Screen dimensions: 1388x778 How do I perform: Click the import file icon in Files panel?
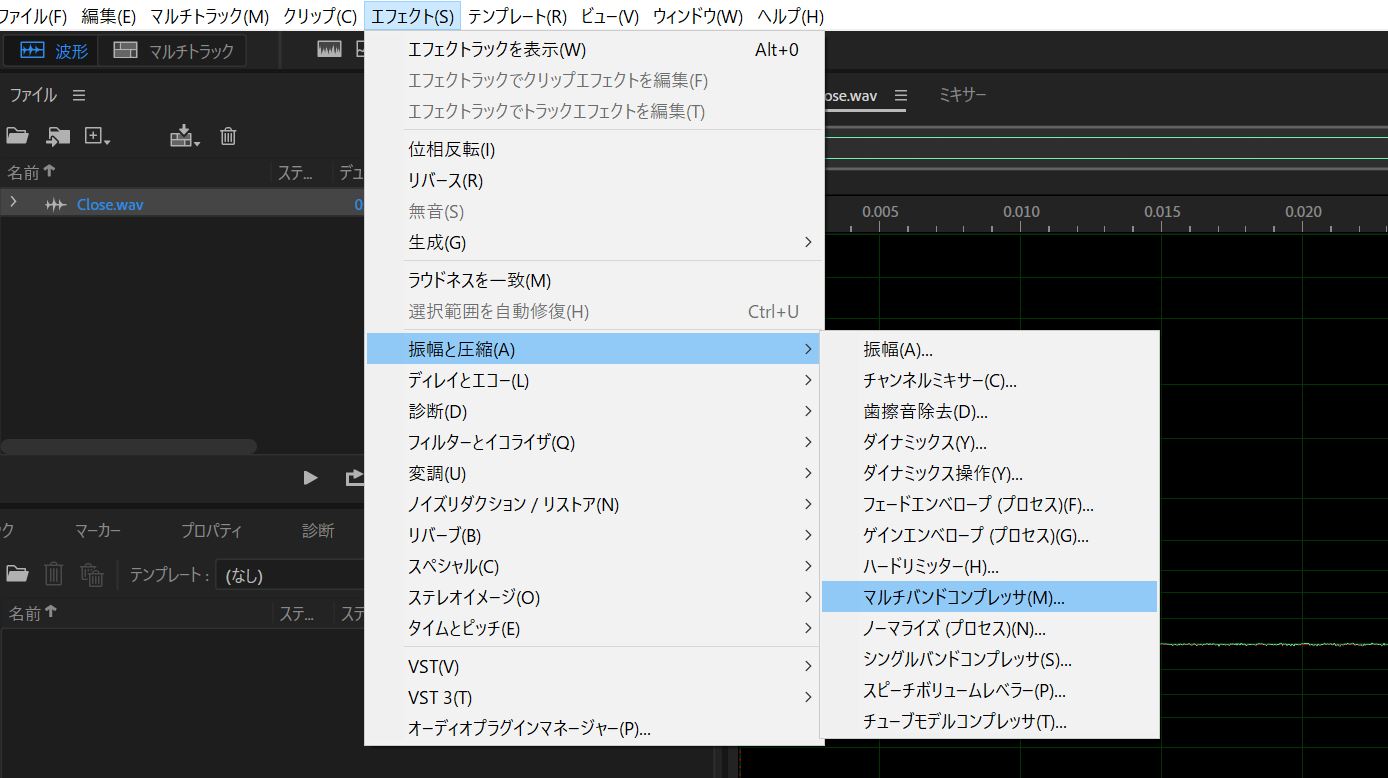point(59,136)
